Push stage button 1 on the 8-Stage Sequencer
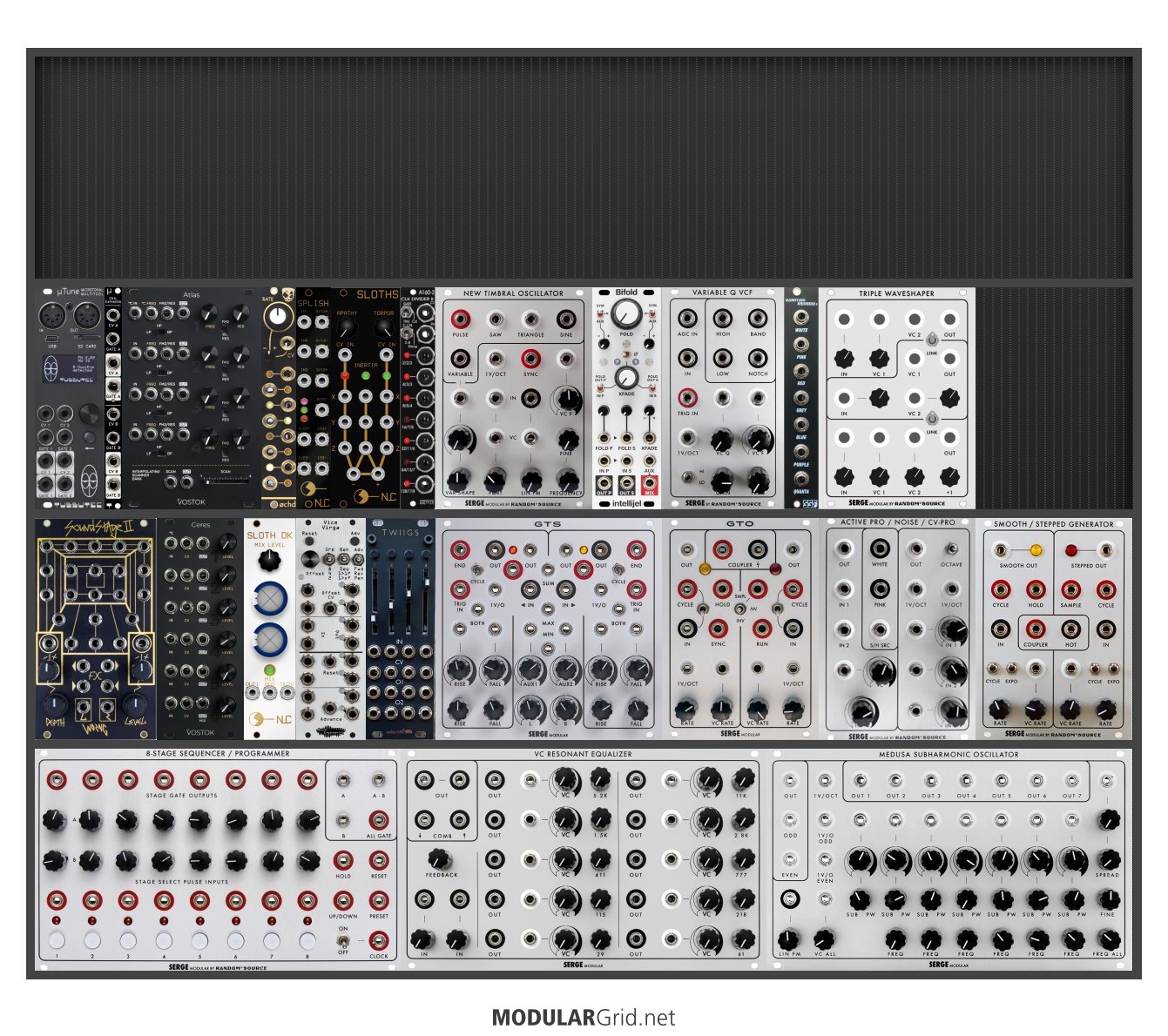 (57, 940)
